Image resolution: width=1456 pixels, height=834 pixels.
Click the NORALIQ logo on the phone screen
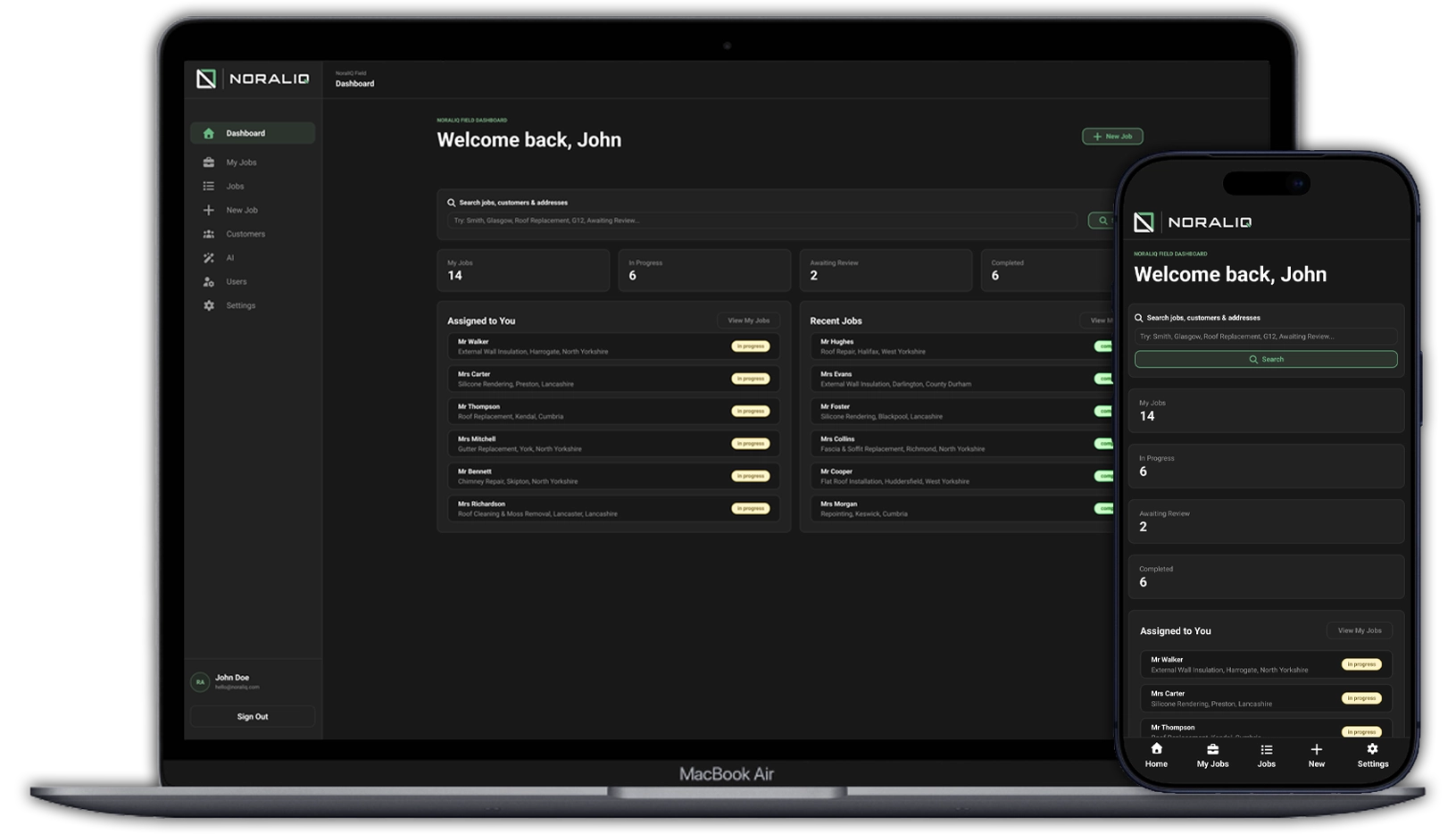click(x=1193, y=222)
